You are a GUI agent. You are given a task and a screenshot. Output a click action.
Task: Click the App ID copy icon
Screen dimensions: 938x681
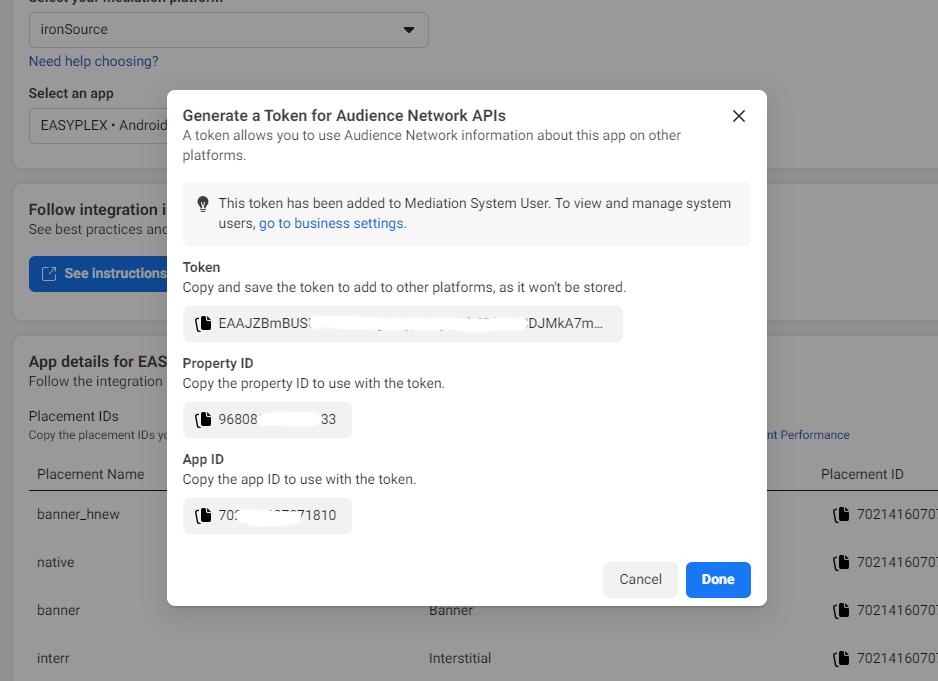pos(203,516)
